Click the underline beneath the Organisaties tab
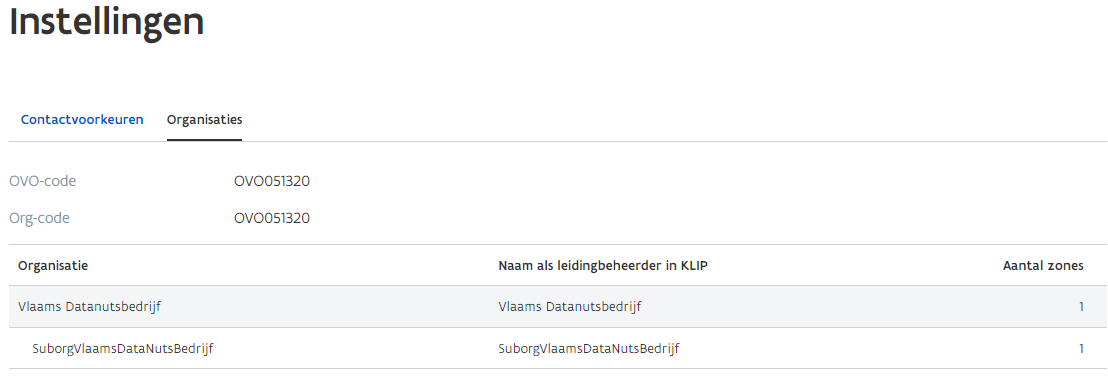The image size is (1108, 383). coord(204,140)
